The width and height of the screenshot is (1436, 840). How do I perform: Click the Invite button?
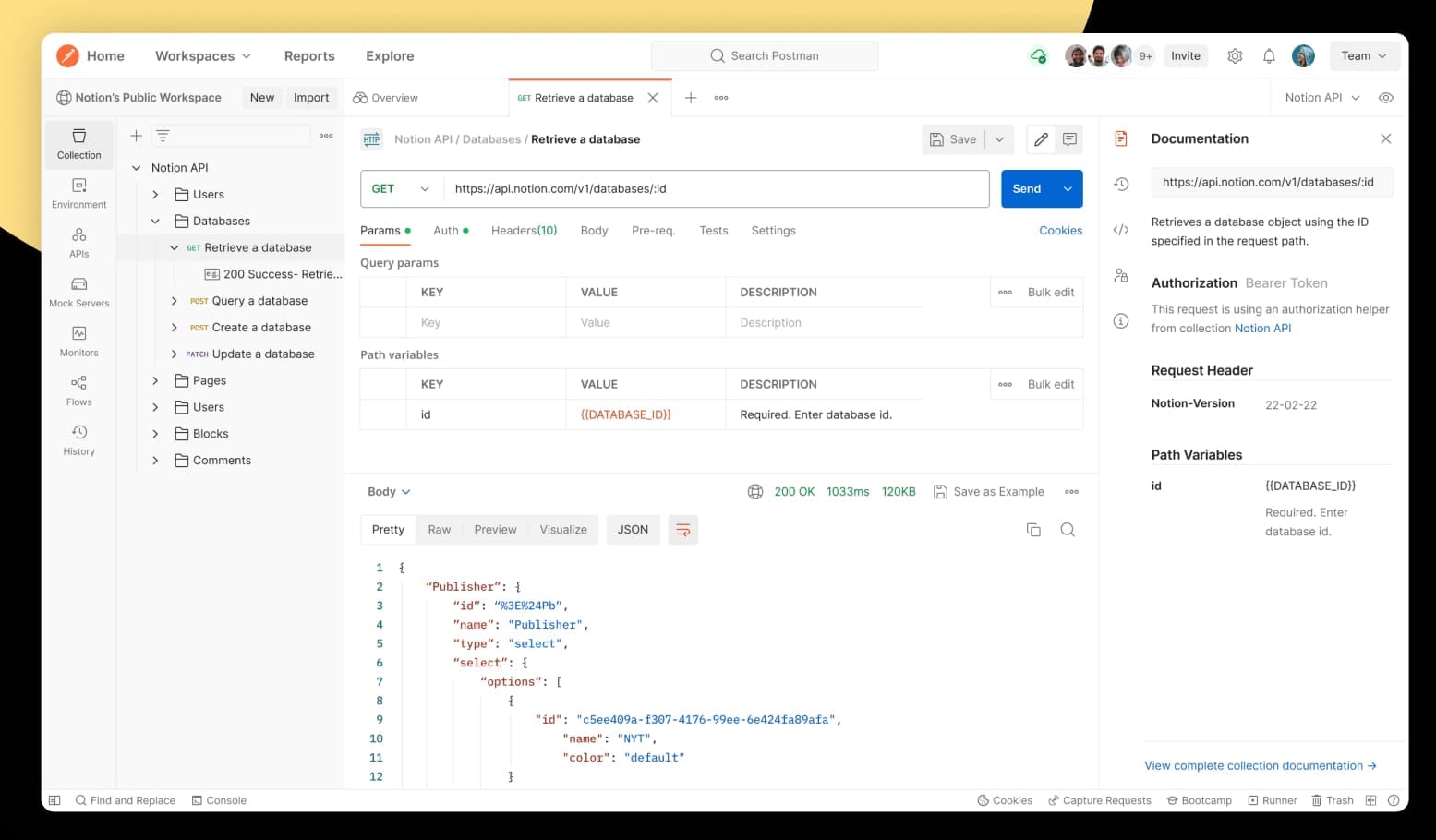(x=1186, y=55)
